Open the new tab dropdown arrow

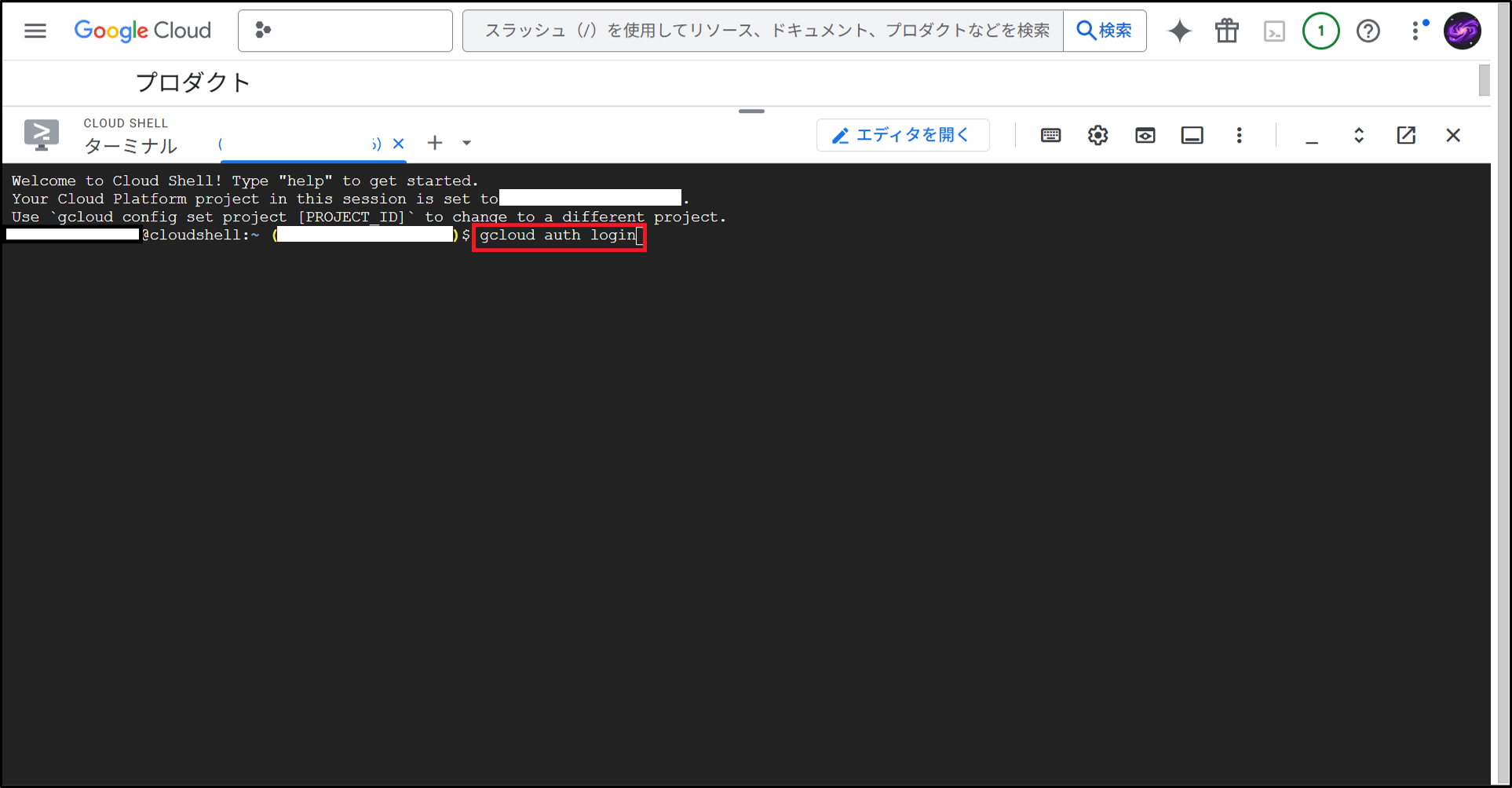pyautogui.click(x=467, y=142)
